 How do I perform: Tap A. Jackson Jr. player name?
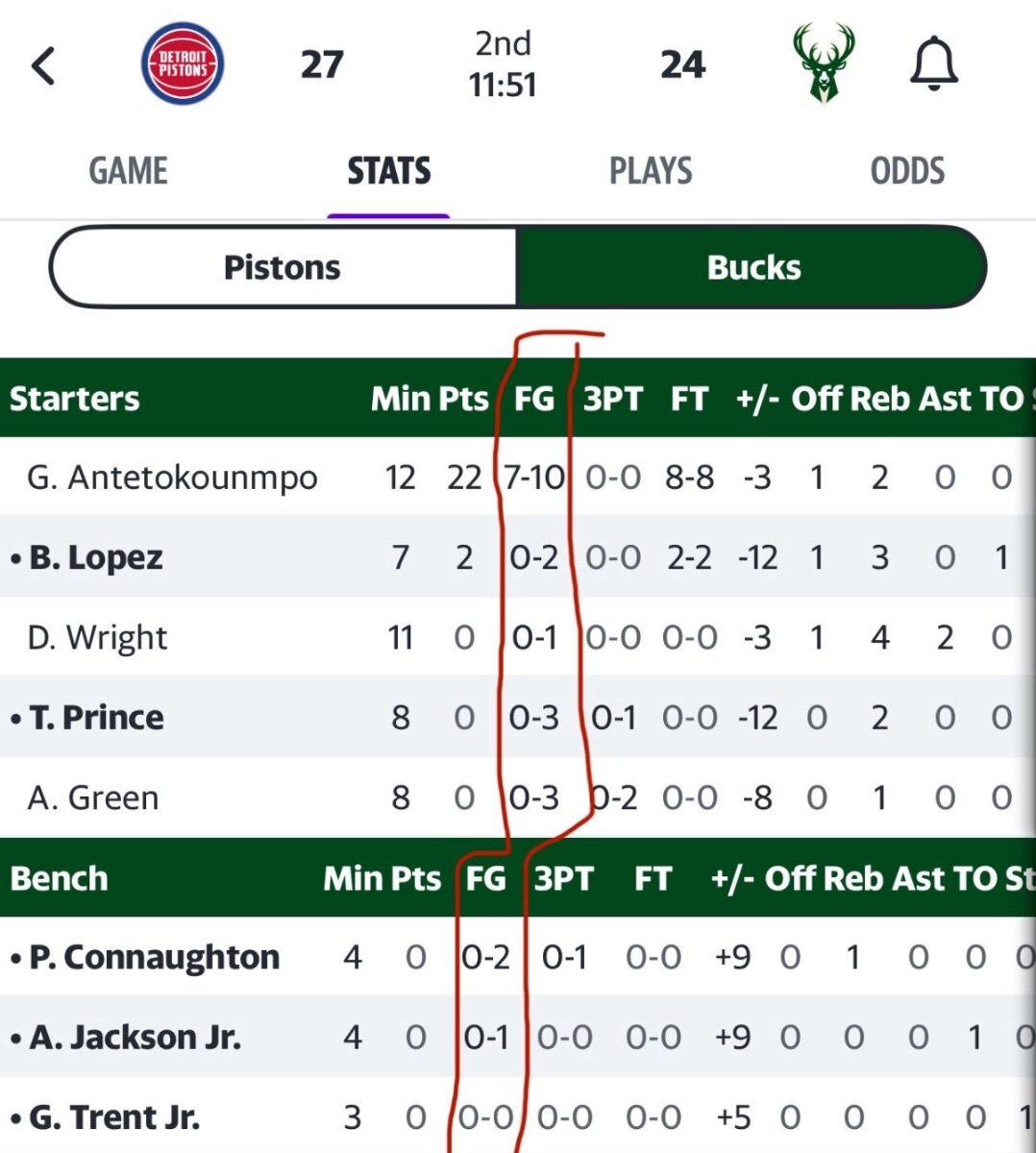coord(135,1037)
